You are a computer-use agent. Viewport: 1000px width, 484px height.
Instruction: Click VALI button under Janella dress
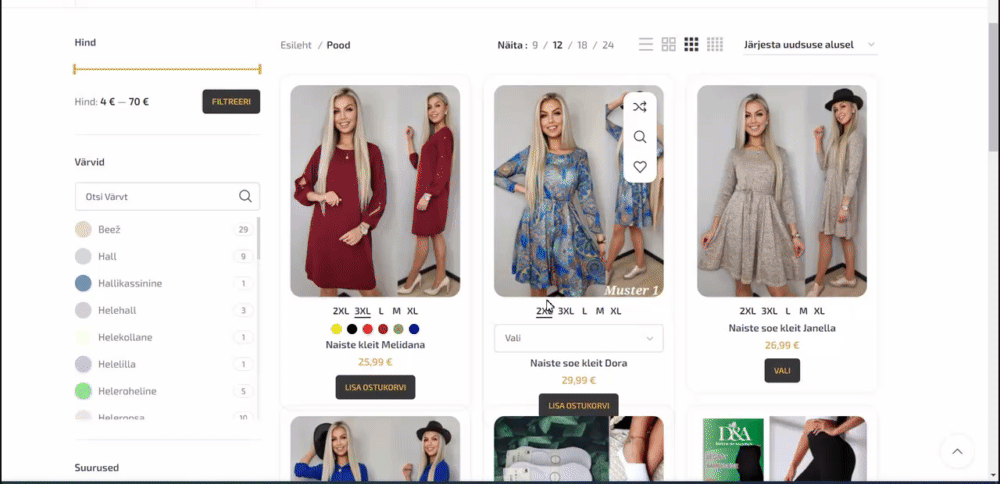782,370
